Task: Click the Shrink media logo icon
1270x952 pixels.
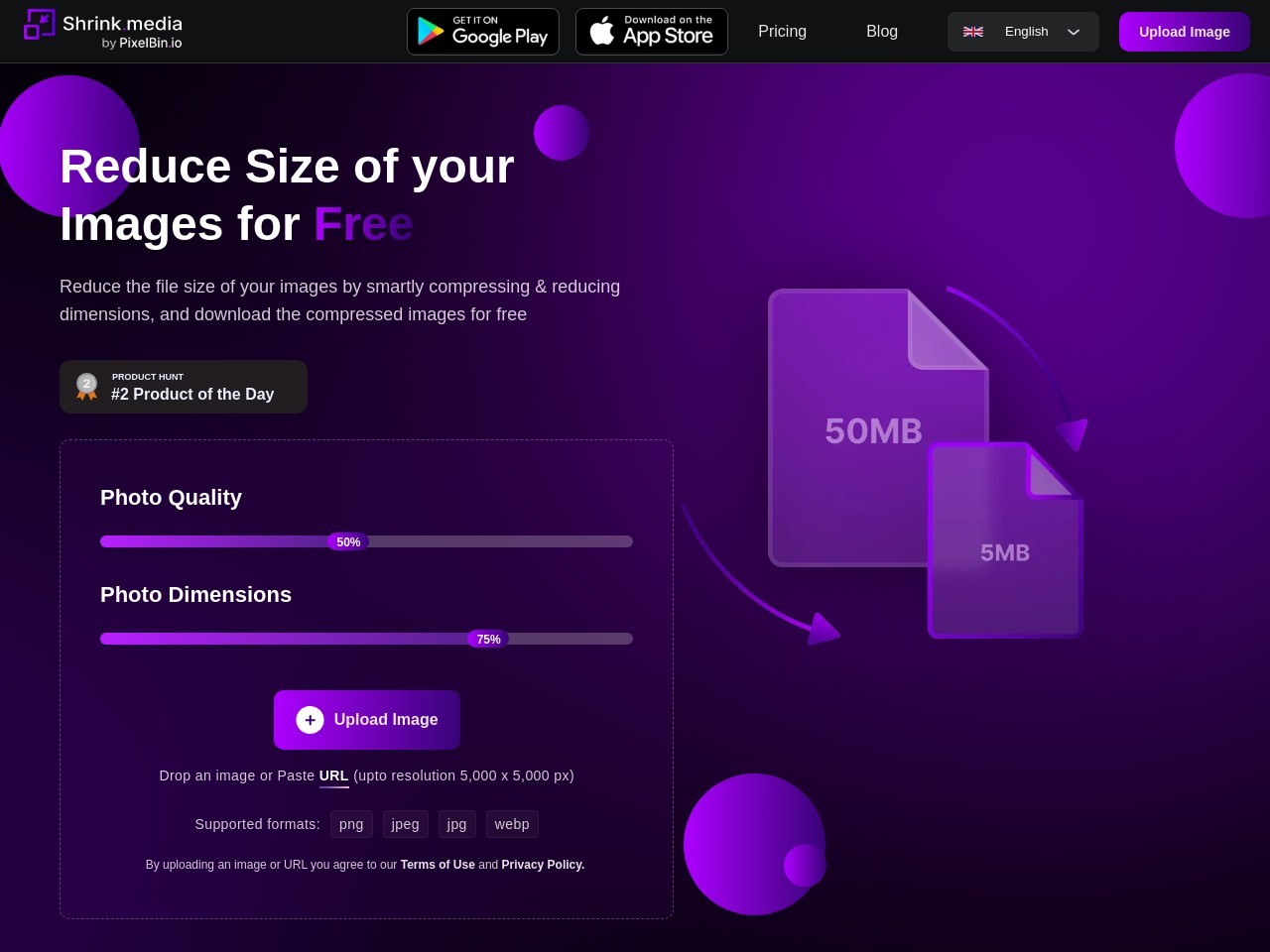Action: [x=40, y=24]
